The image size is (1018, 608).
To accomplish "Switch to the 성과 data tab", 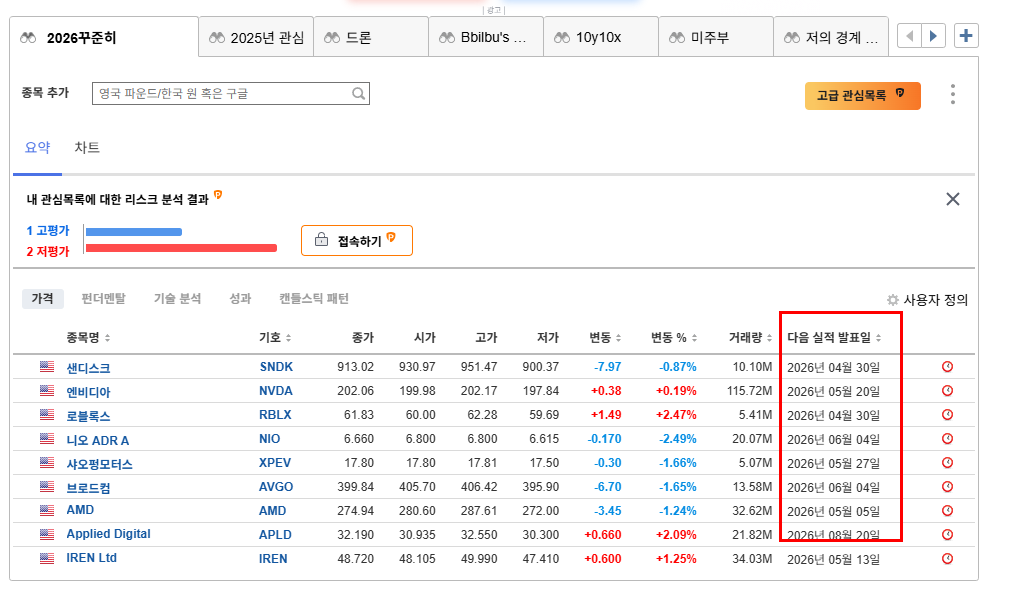I will pos(240,299).
